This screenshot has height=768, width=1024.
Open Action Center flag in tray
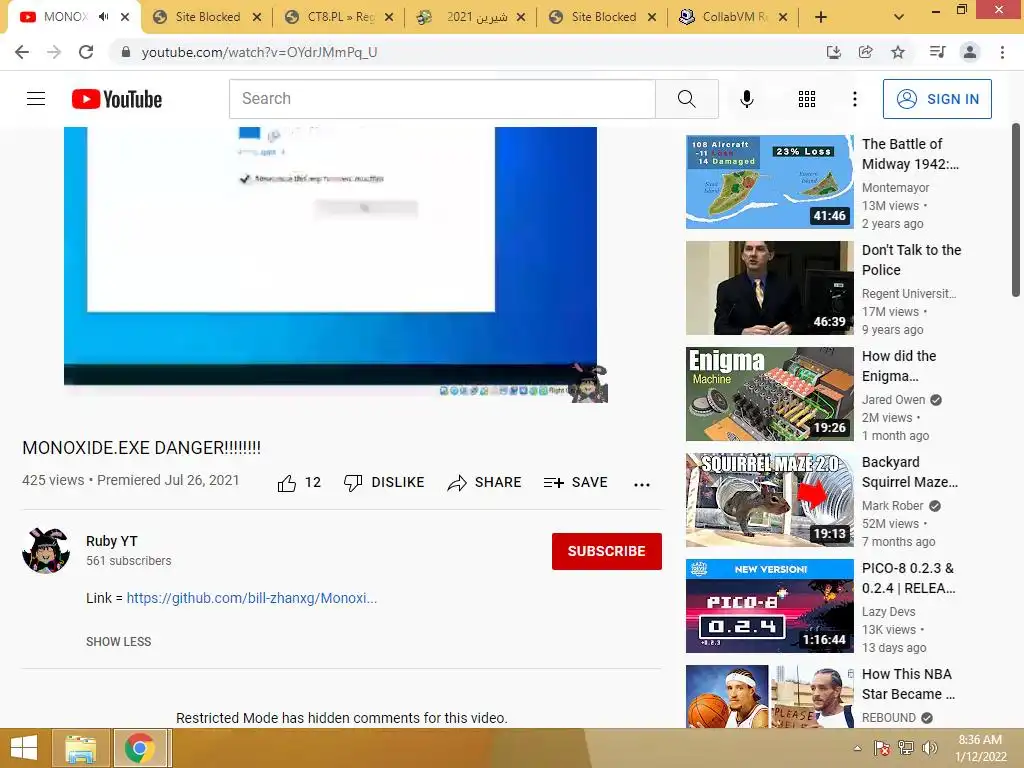pos(882,748)
